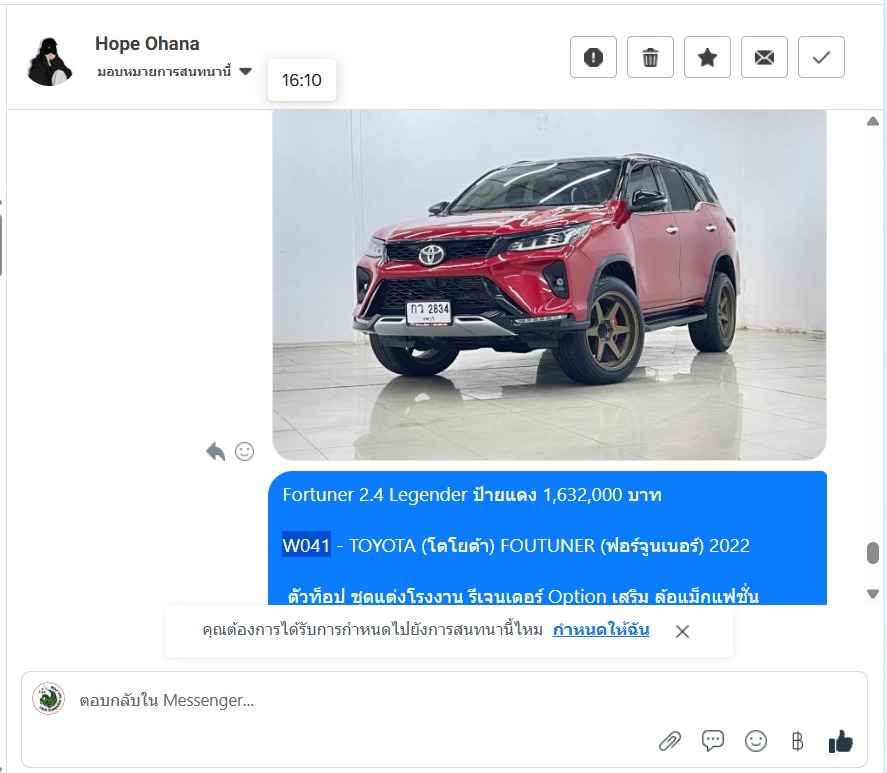Click the chat scrollbar thumb
The width and height of the screenshot is (887, 773).
click(873, 553)
